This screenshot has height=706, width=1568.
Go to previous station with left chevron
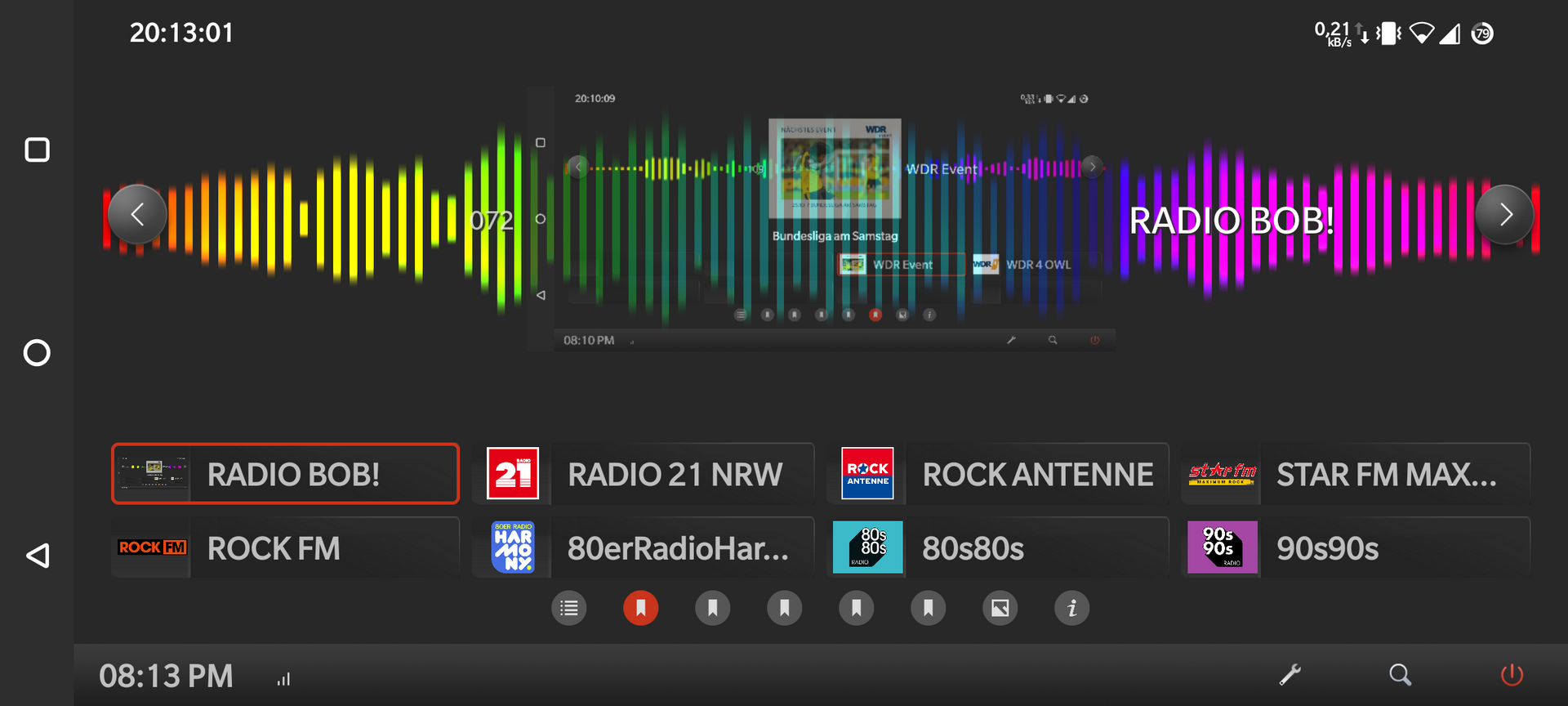(137, 215)
